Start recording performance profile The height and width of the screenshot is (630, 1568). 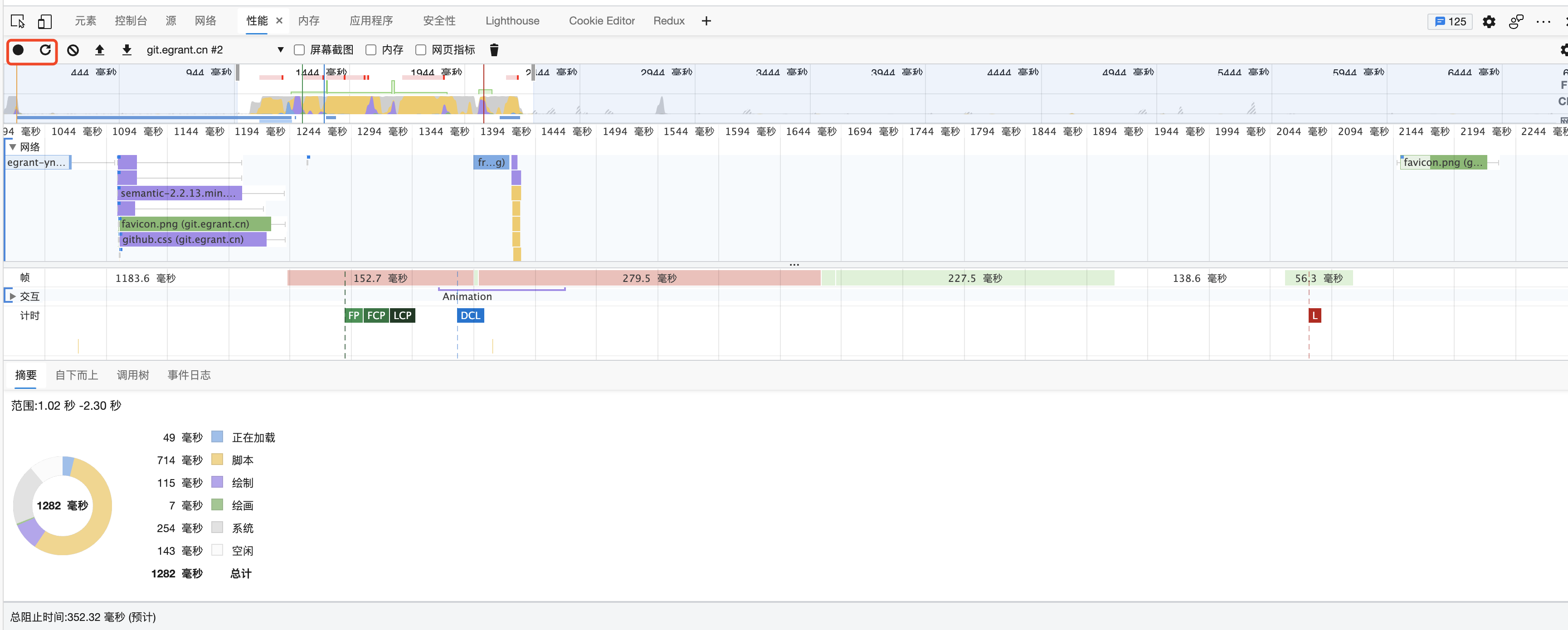18,50
